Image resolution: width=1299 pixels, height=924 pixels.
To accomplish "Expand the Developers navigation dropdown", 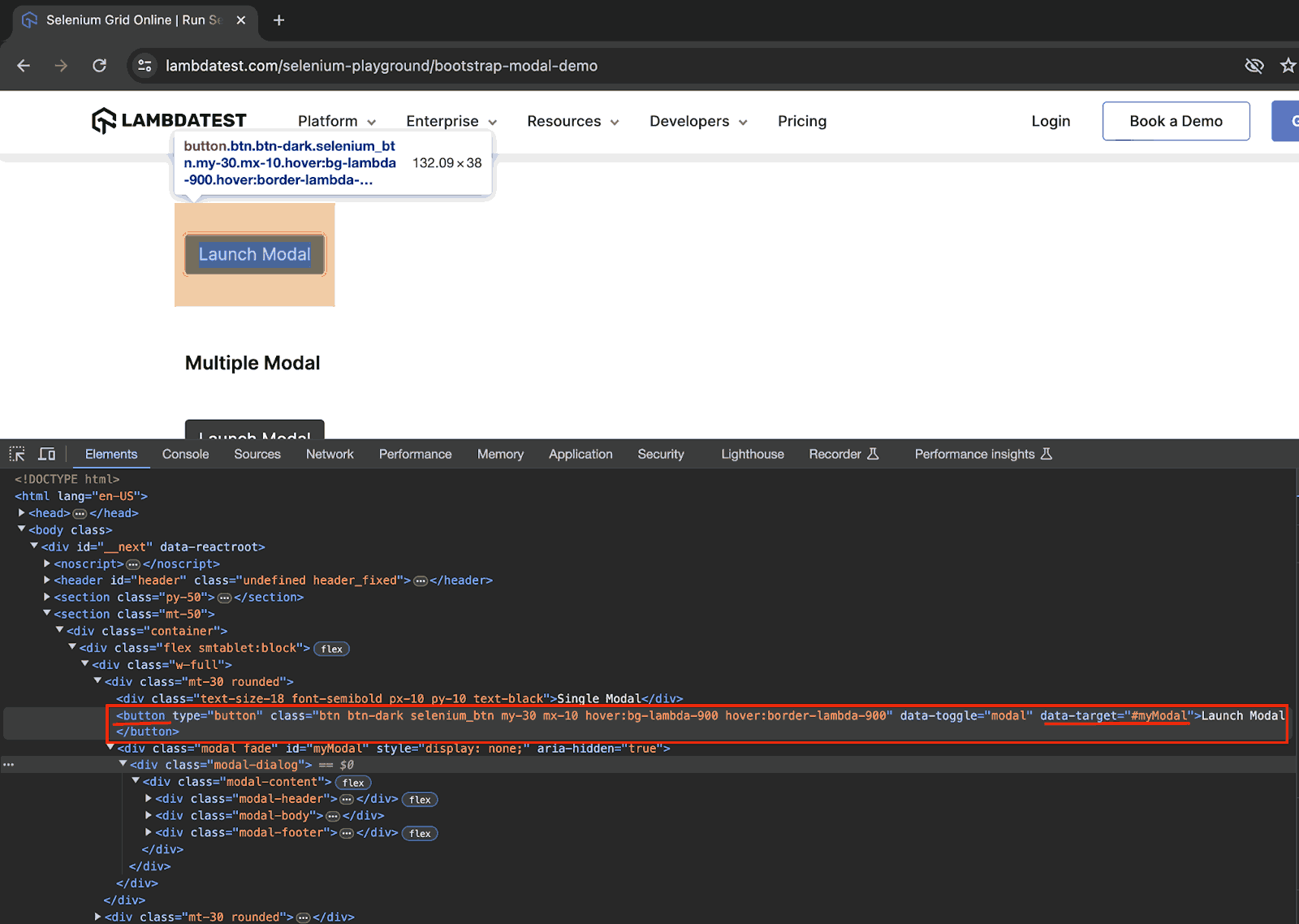I will [697, 121].
